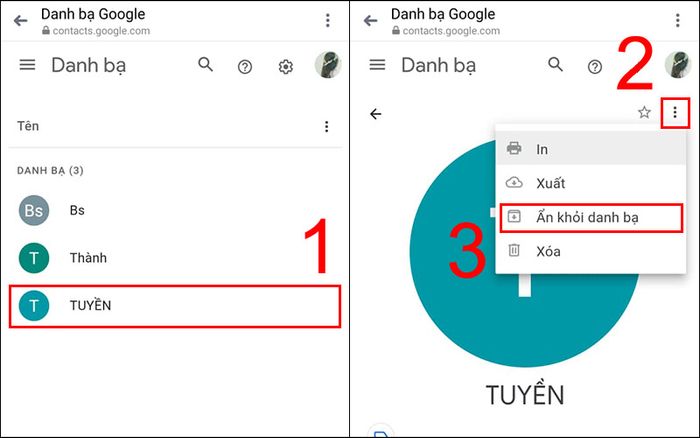Open the settings gear icon
The height and width of the screenshot is (438, 700).
[286, 67]
